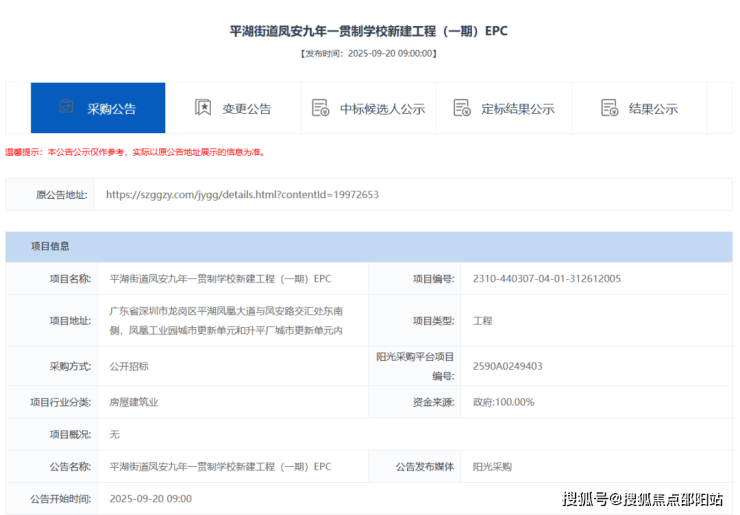
Task: Click the 项目地址 value starting with 广东省深圳市
Action: (226, 321)
